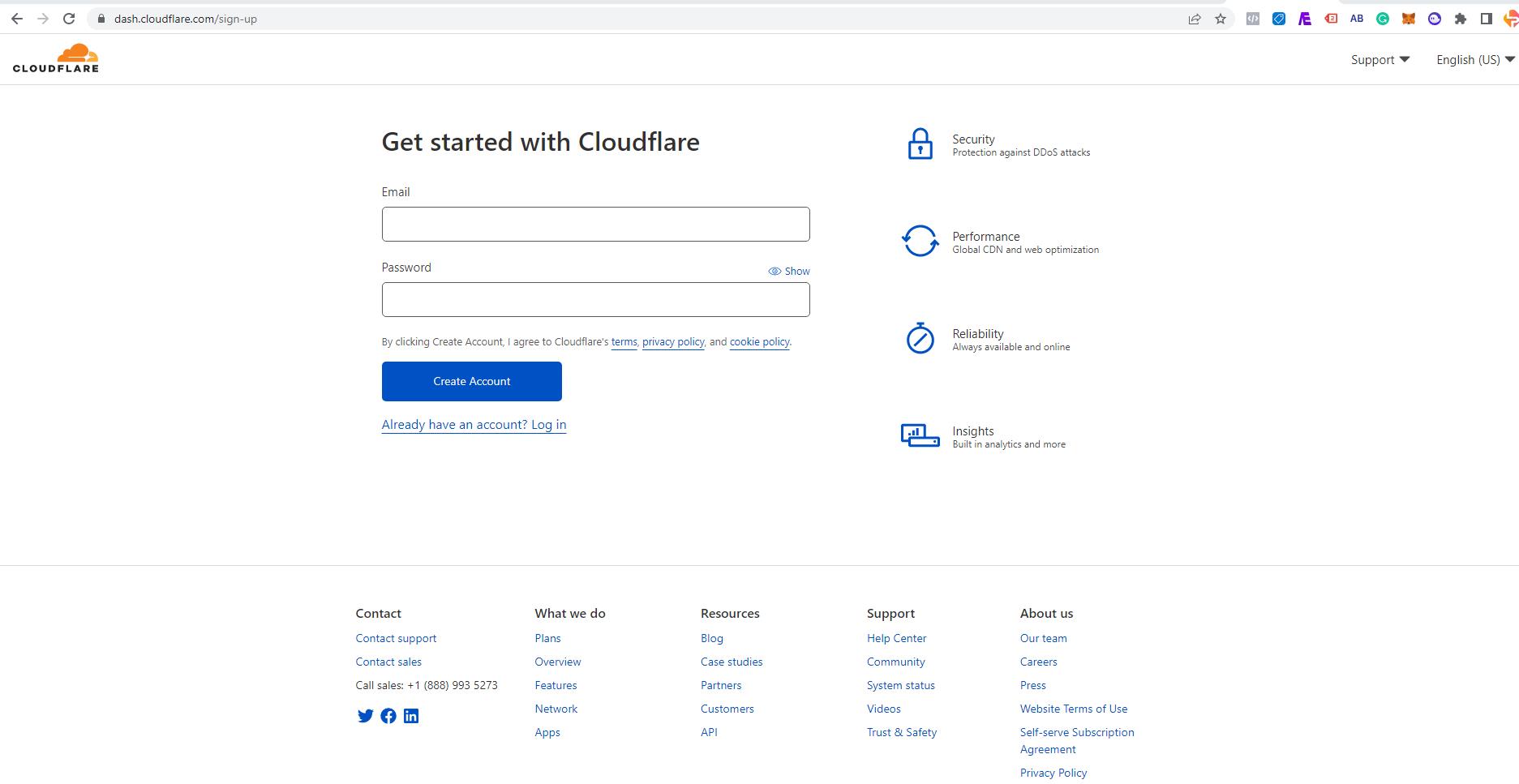Expand the Support dropdown

[x=1380, y=60]
